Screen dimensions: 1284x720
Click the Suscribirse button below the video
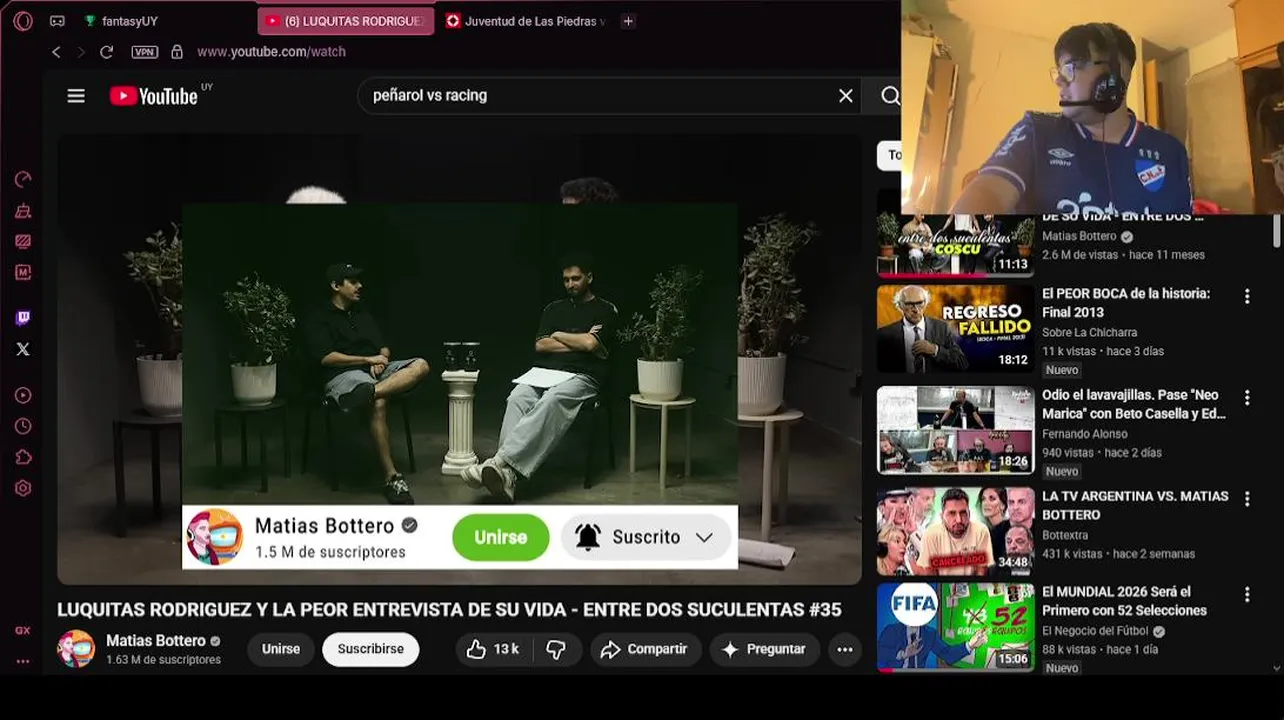pos(370,649)
